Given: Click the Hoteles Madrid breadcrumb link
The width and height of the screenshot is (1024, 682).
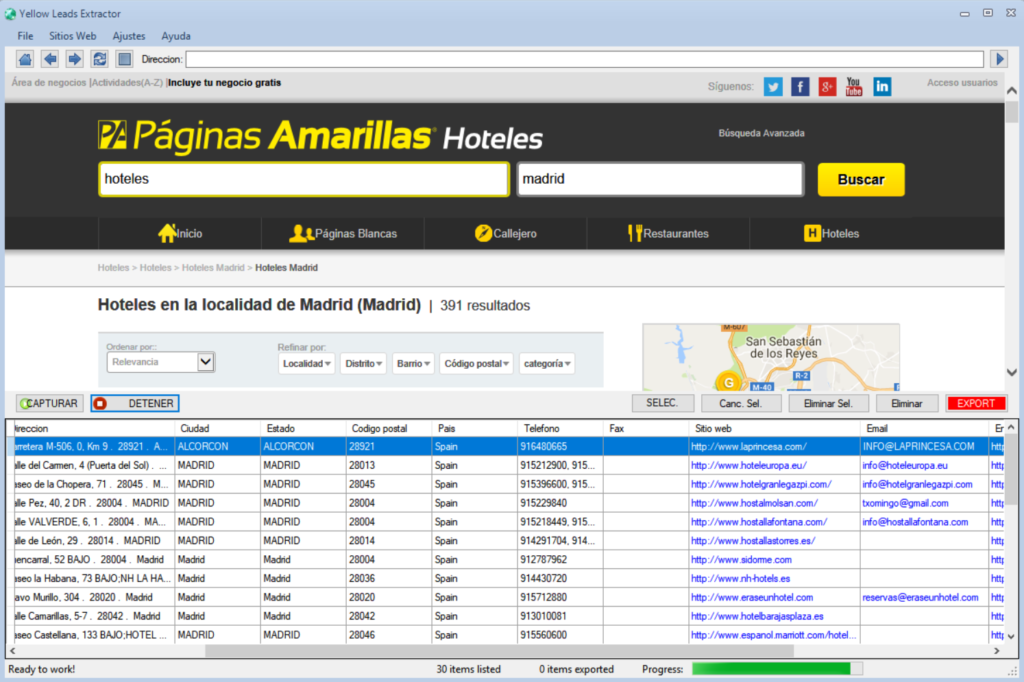Looking at the screenshot, I should coord(213,268).
